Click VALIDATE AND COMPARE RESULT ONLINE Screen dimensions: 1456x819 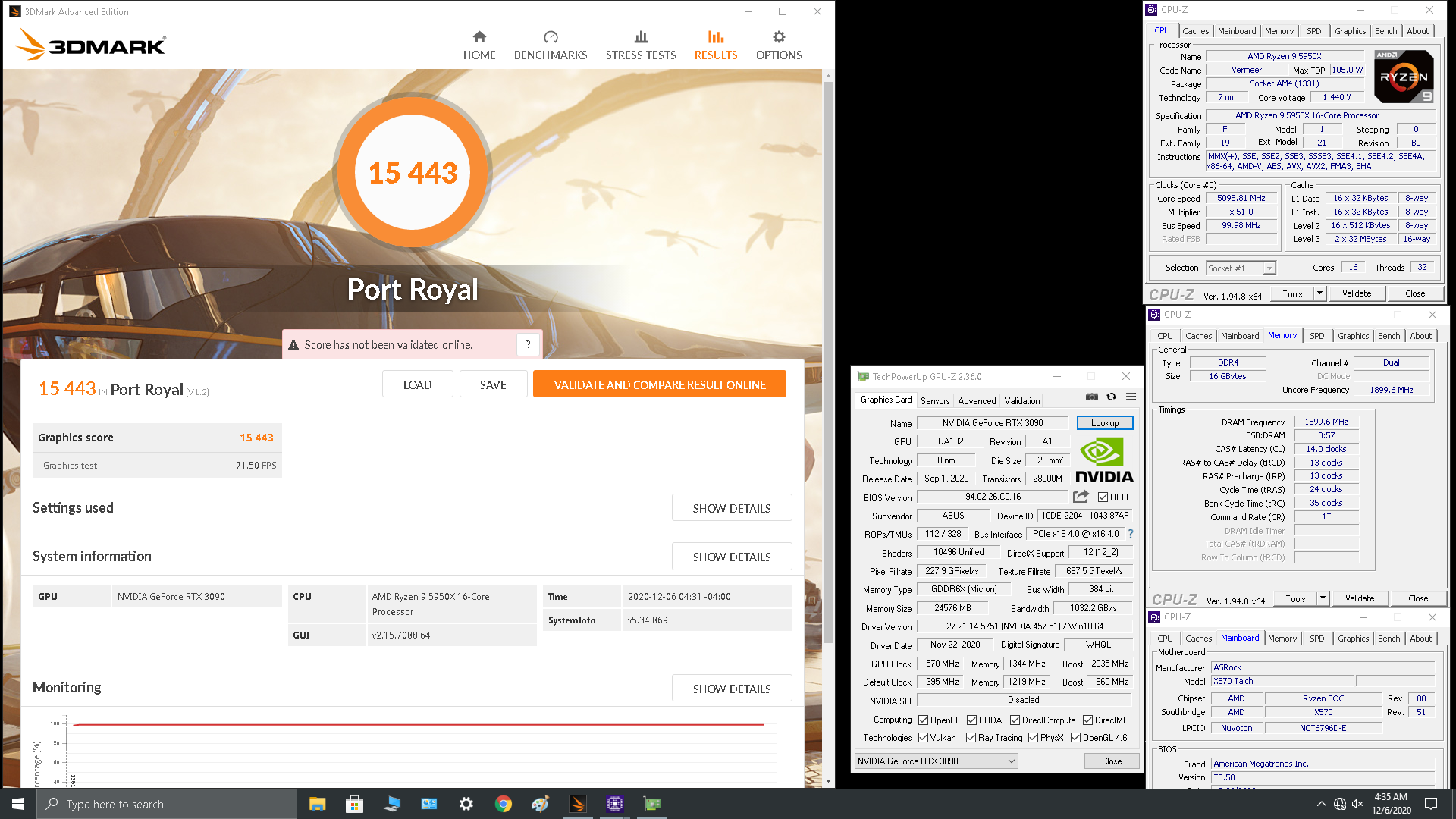point(660,384)
